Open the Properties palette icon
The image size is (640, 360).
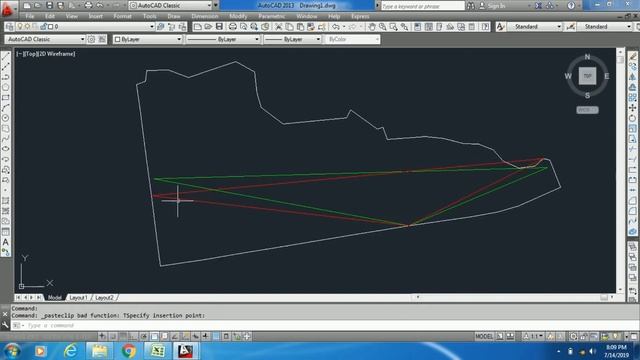click(x=417, y=27)
